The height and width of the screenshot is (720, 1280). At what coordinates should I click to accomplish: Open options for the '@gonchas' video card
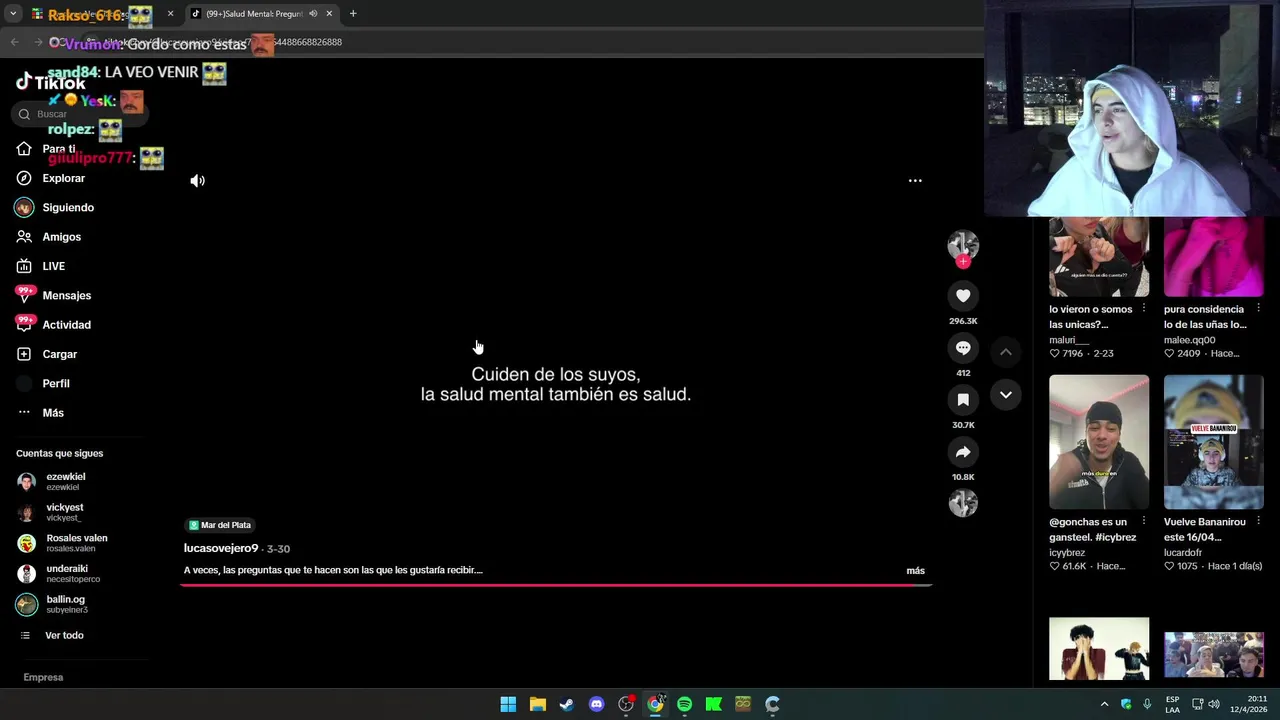coord(1144,522)
